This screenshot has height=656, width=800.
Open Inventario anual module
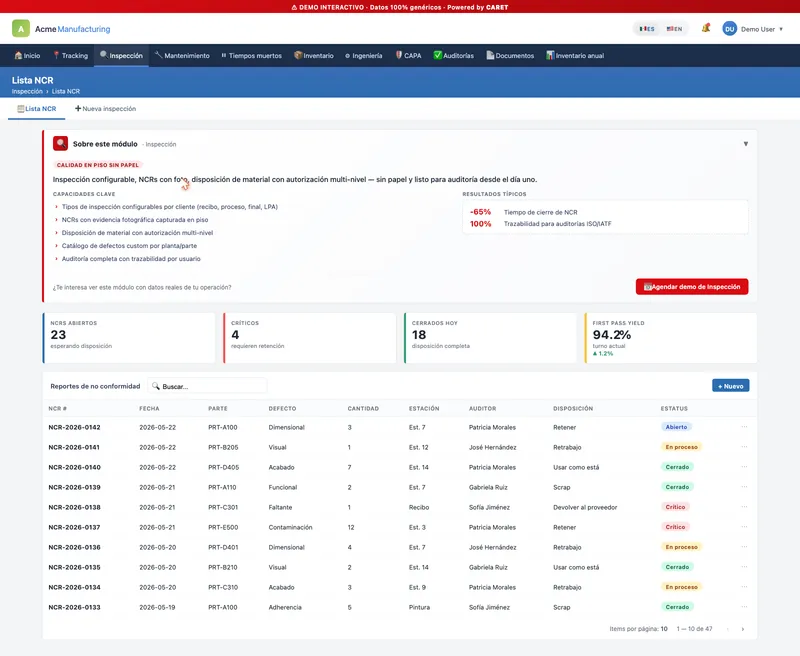(575, 56)
